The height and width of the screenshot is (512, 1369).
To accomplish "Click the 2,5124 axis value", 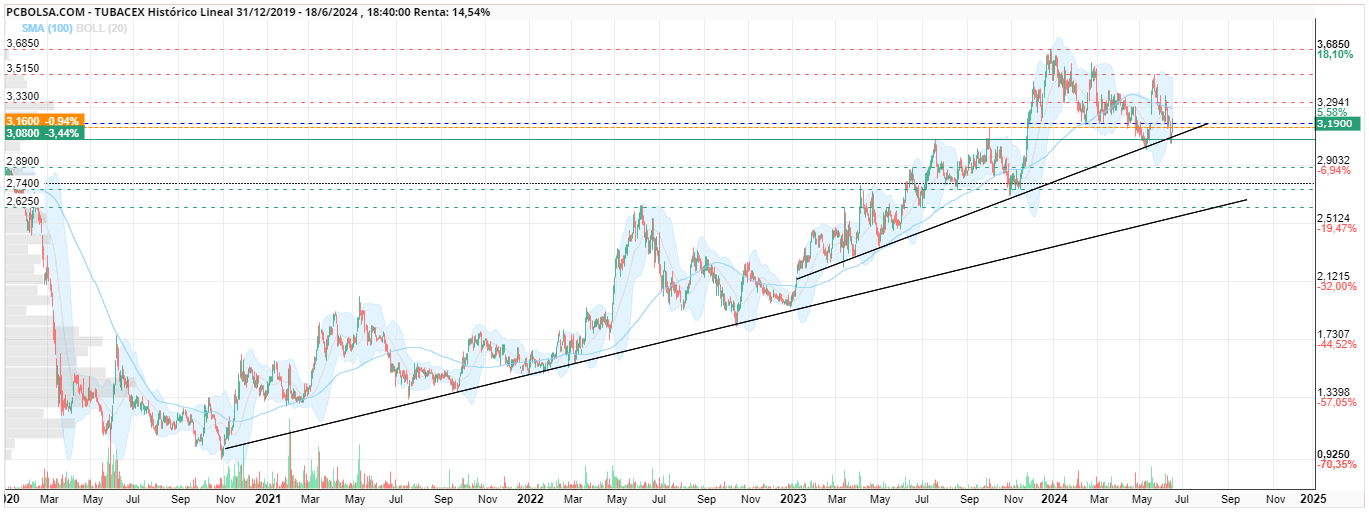I will [1336, 218].
